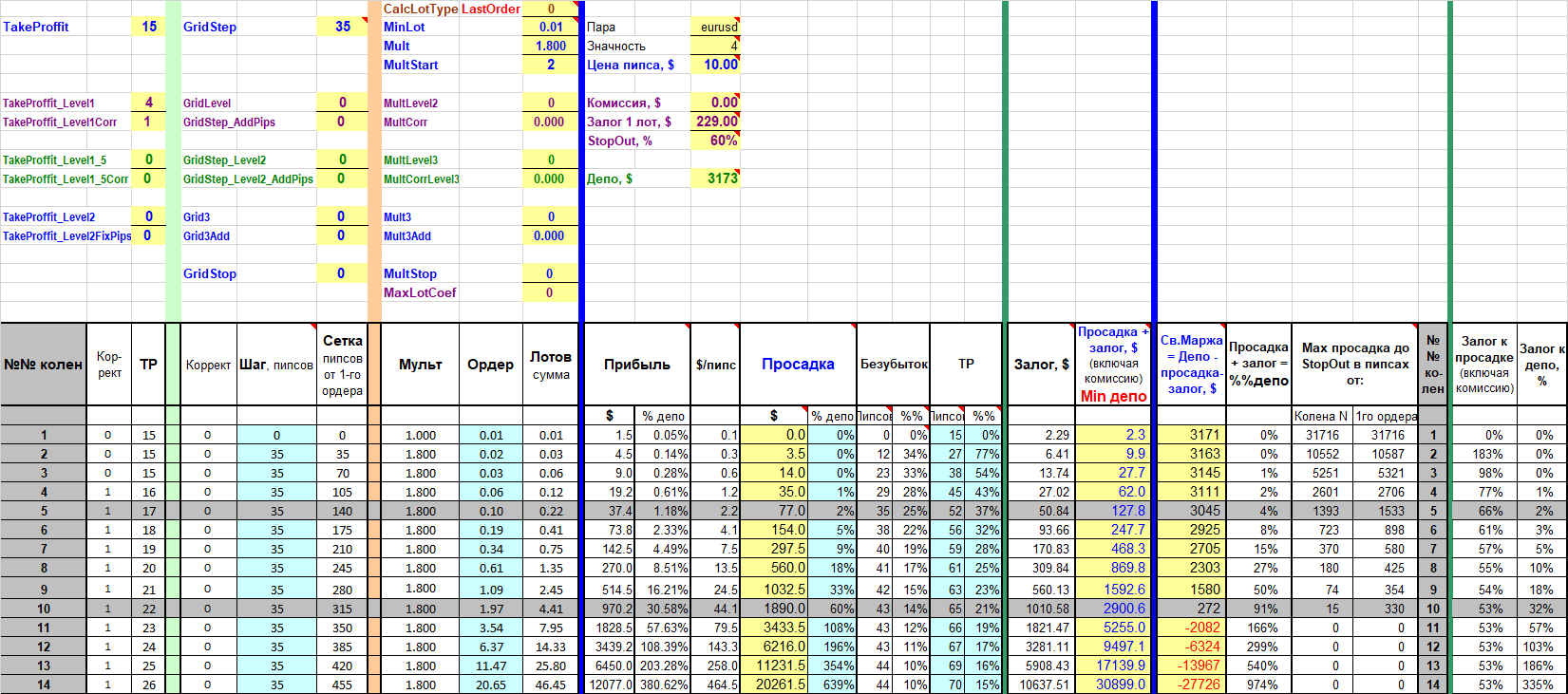
Task: Select the margin cell 10637.51
Action: (x=1041, y=685)
